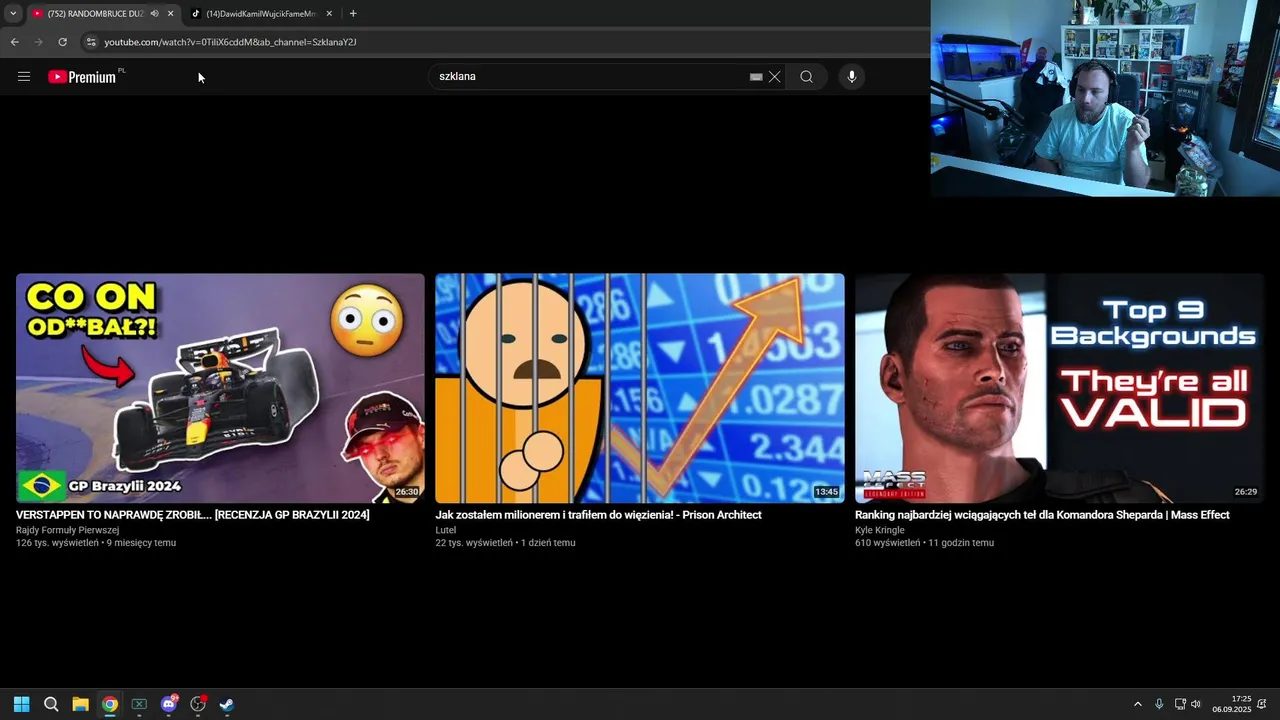This screenshot has height=720, width=1280.
Task: Submit search with the magnifier button
Action: click(806, 77)
